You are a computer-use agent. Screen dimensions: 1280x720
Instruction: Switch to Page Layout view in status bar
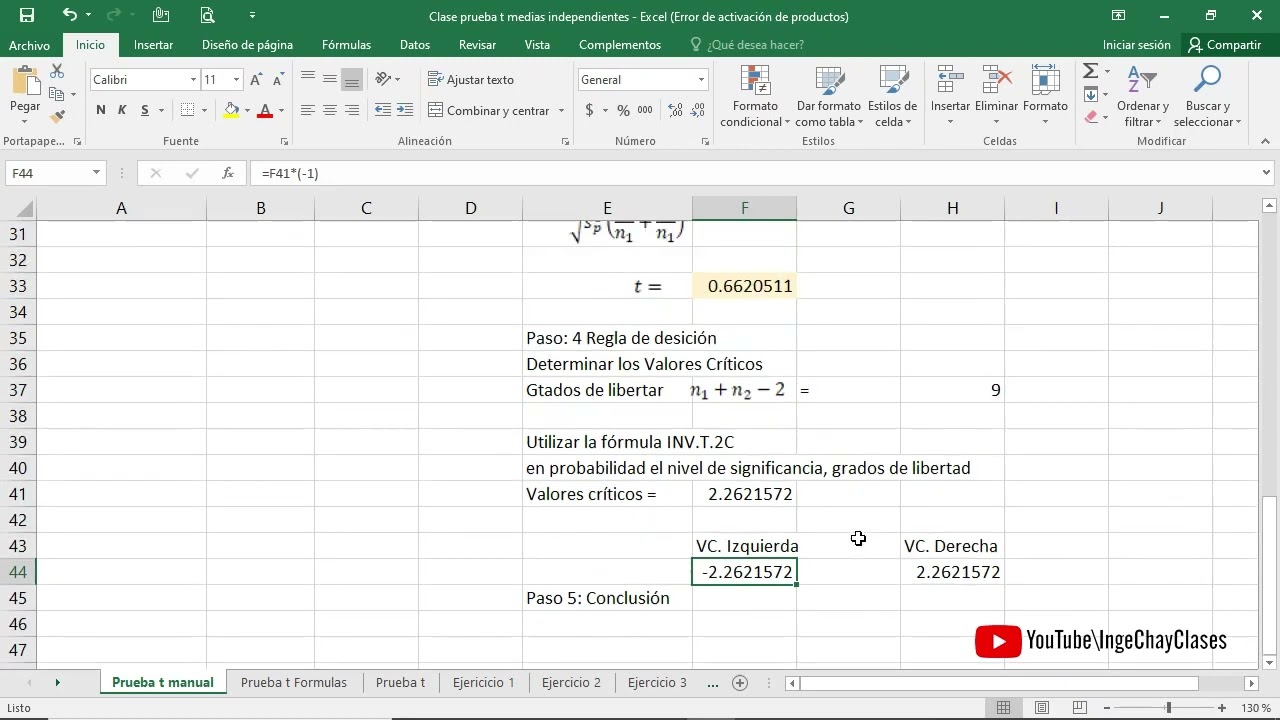pyautogui.click(x=1042, y=708)
